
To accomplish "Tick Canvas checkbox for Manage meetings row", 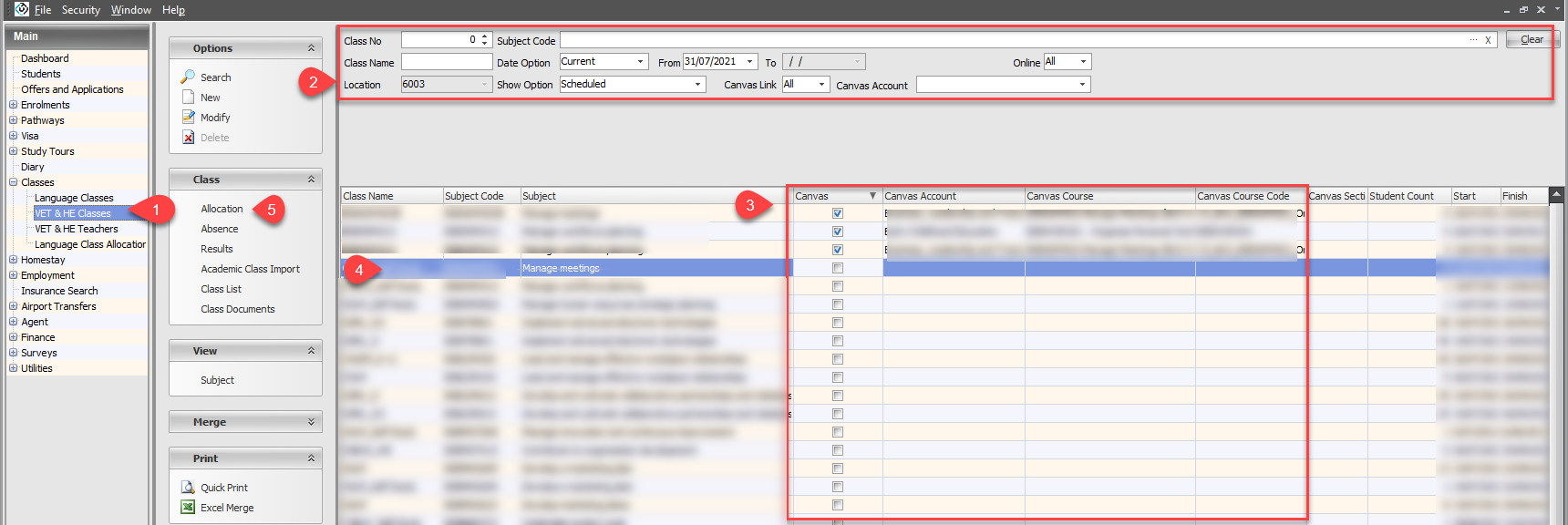I will [x=838, y=268].
